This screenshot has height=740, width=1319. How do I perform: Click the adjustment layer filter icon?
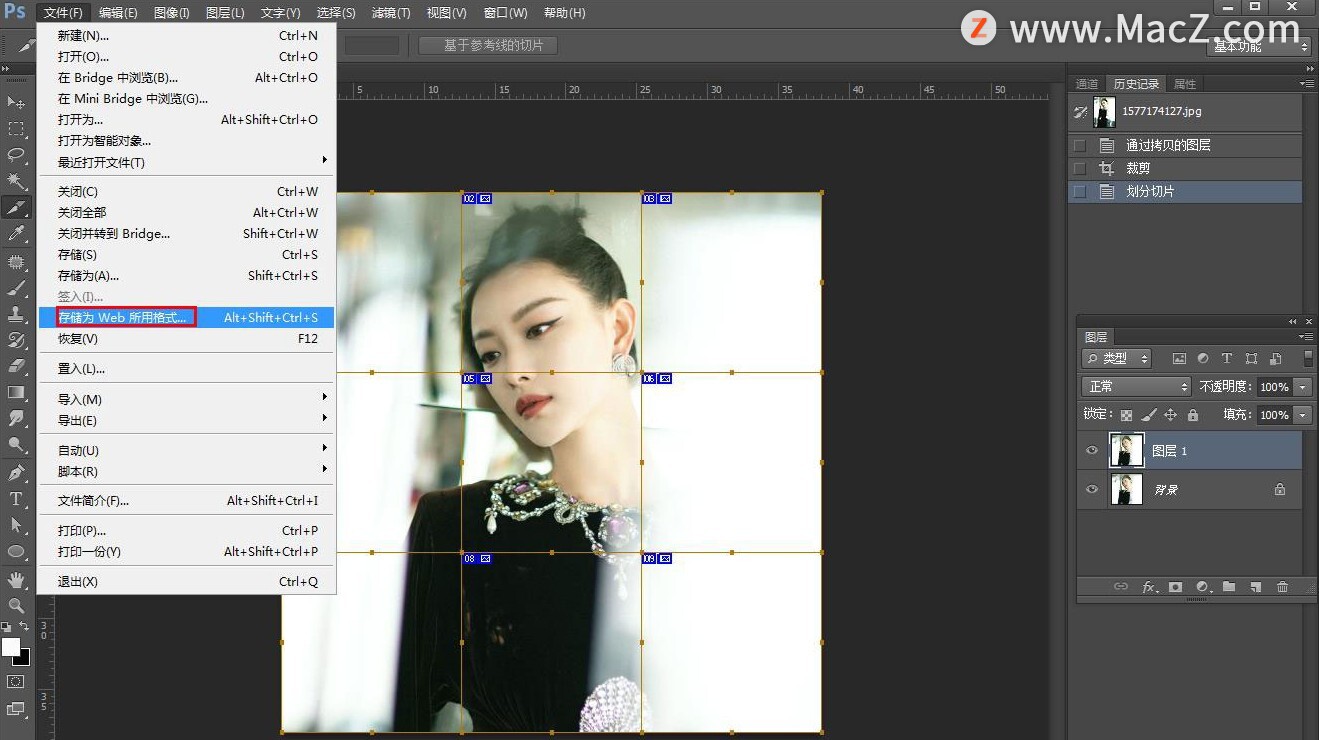pyautogui.click(x=1203, y=358)
